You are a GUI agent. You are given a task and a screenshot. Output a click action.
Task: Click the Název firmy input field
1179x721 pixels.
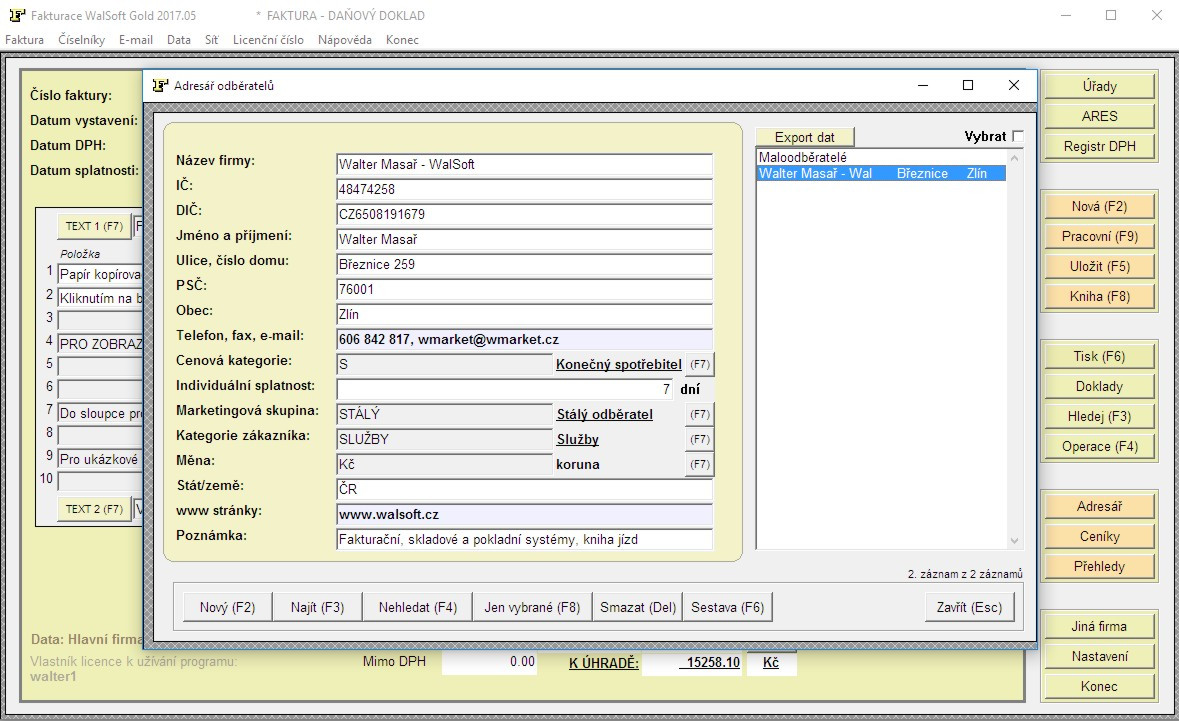click(x=524, y=164)
